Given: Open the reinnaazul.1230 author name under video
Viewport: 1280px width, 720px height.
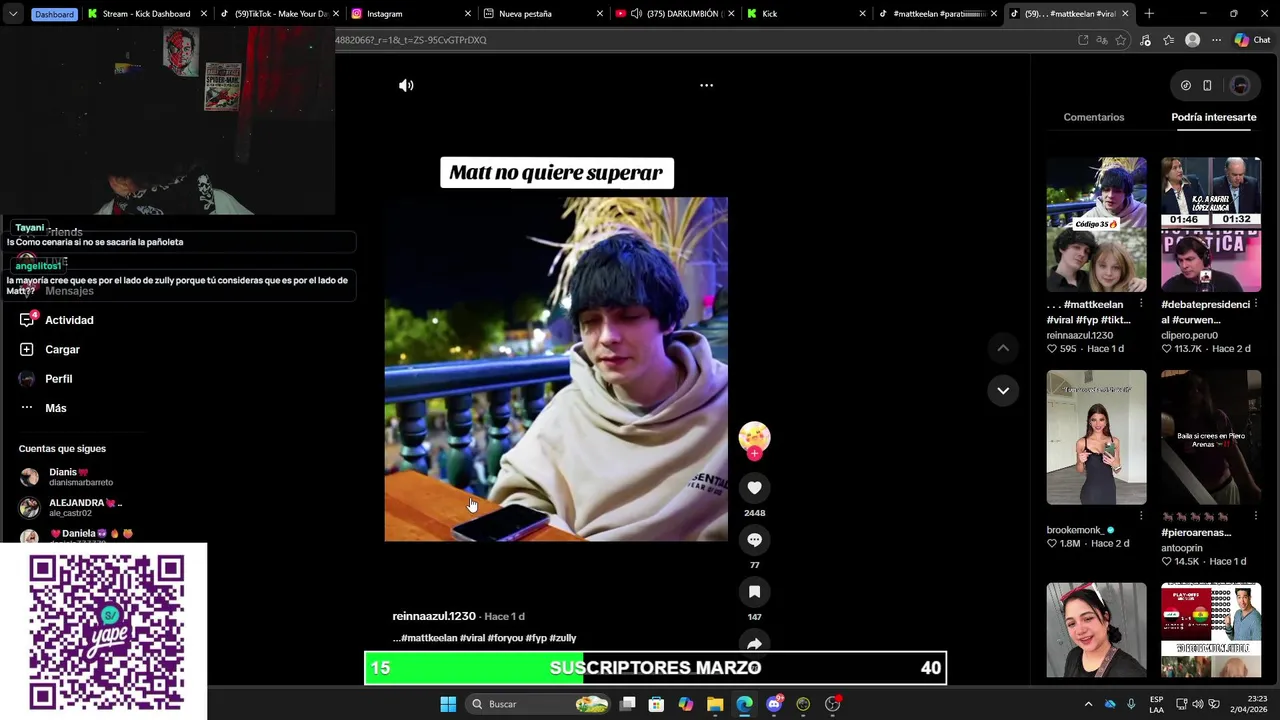Looking at the screenshot, I should (x=434, y=616).
